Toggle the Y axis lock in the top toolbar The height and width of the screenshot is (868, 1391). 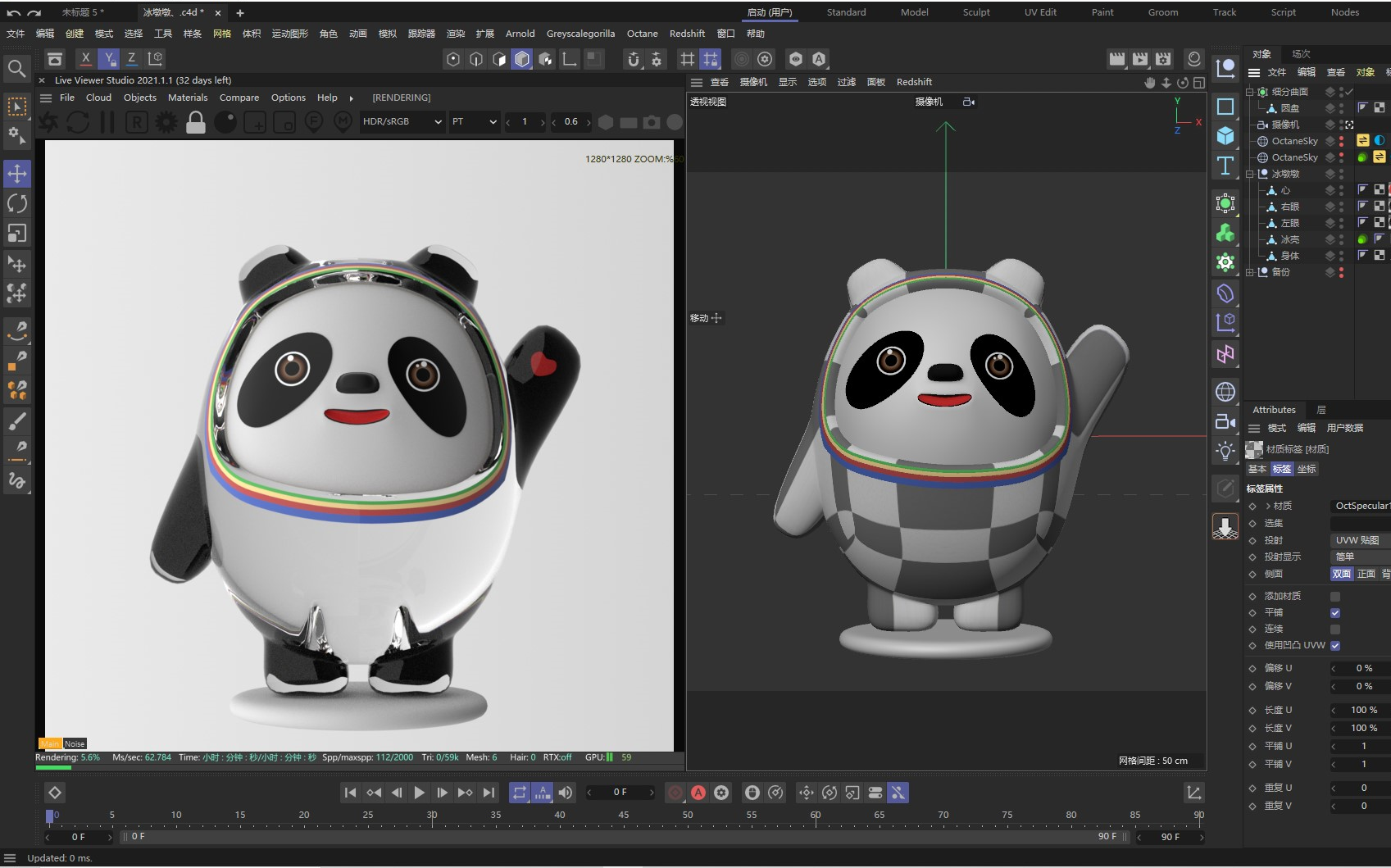[108, 58]
